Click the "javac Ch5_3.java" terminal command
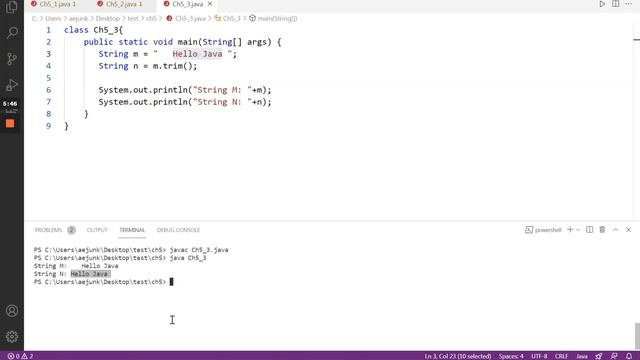Screen dimensions: 640x360 (199, 250)
